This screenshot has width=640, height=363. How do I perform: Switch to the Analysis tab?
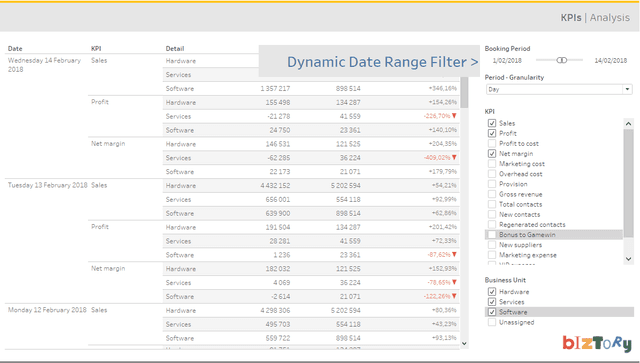coord(610,18)
